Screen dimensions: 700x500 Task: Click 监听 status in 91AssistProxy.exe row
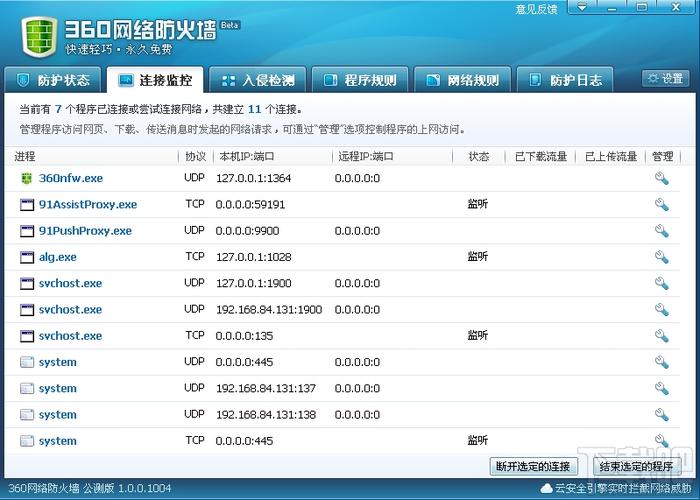478,204
